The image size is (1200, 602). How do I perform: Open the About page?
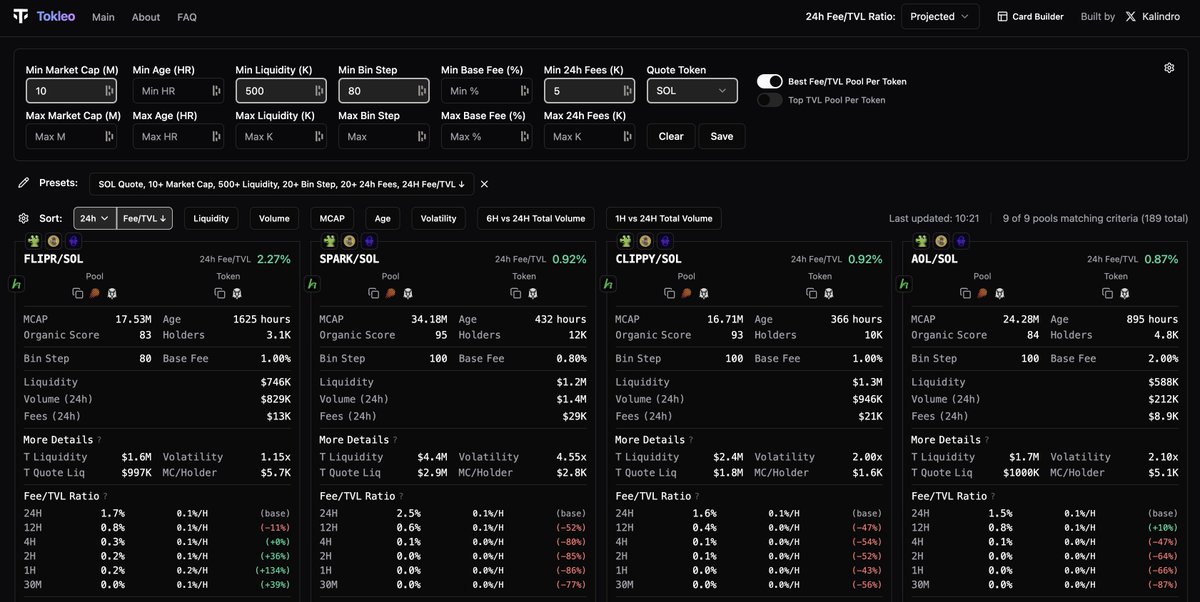click(x=146, y=17)
